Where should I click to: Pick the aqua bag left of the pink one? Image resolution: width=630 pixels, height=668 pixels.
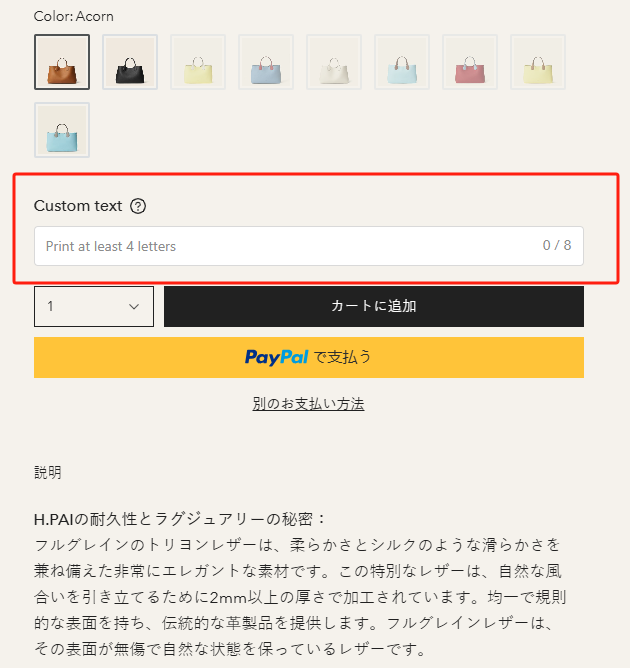click(x=402, y=62)
